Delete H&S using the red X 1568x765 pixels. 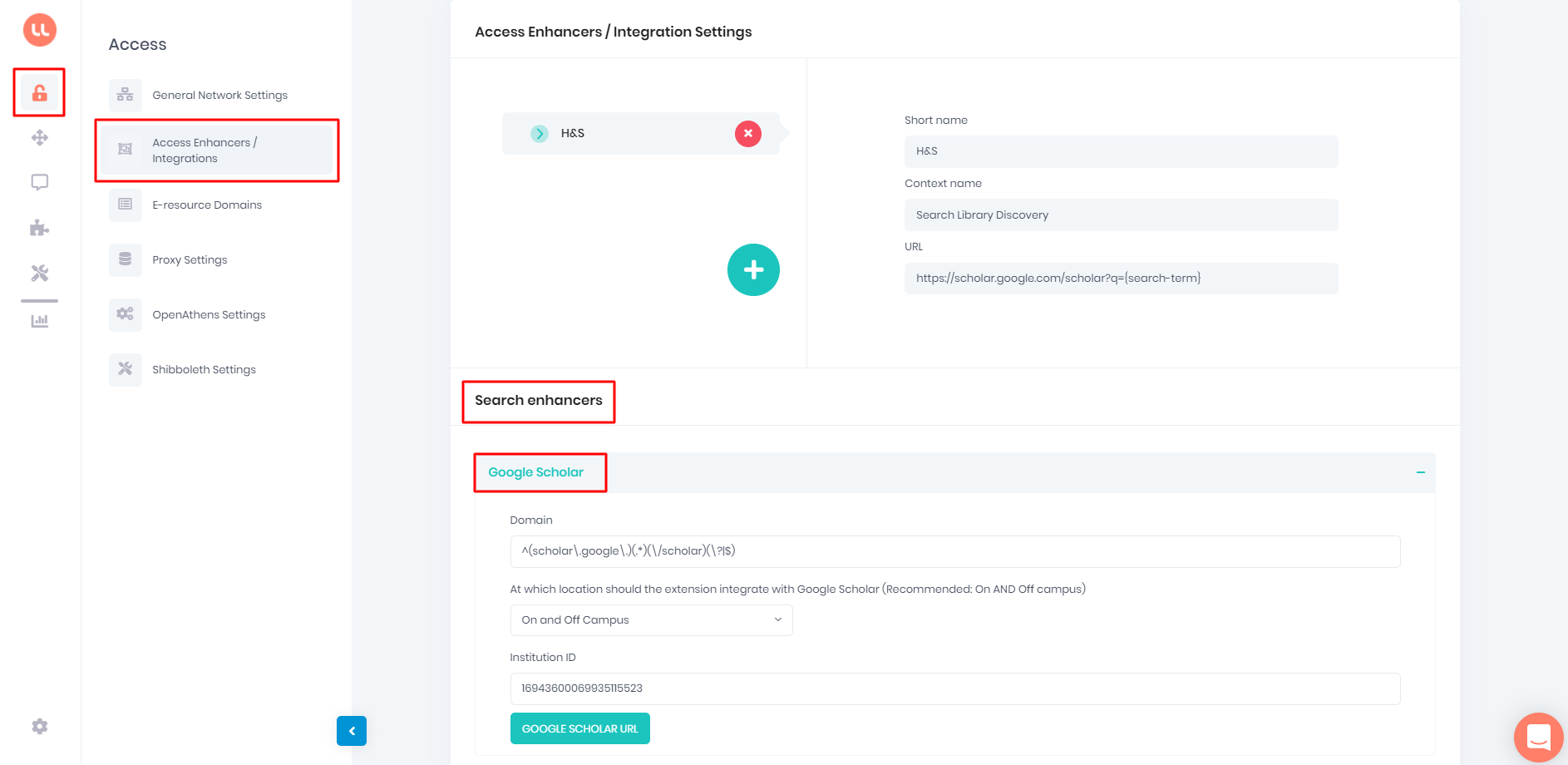[x=747, y=133]
